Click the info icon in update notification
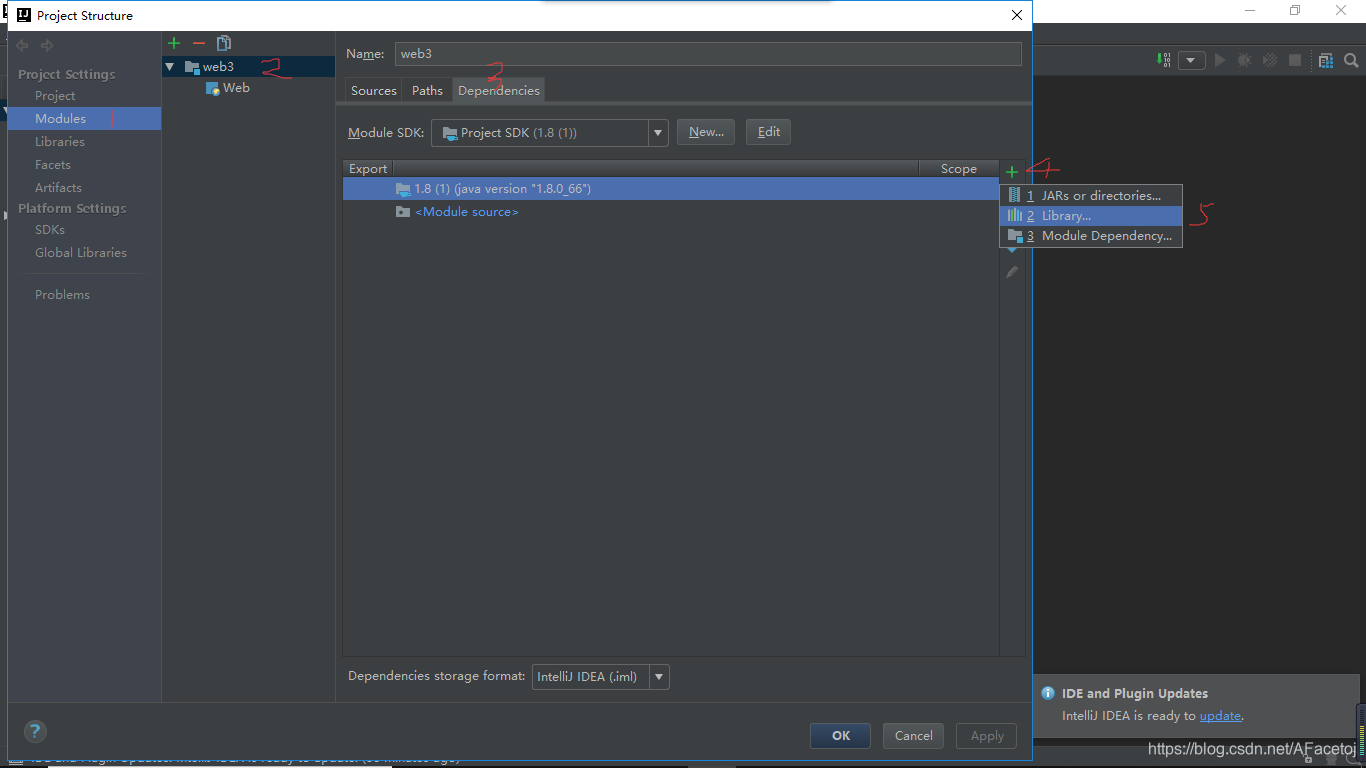The height and width of the screenshot is (768, 1366). [1048, 693]
